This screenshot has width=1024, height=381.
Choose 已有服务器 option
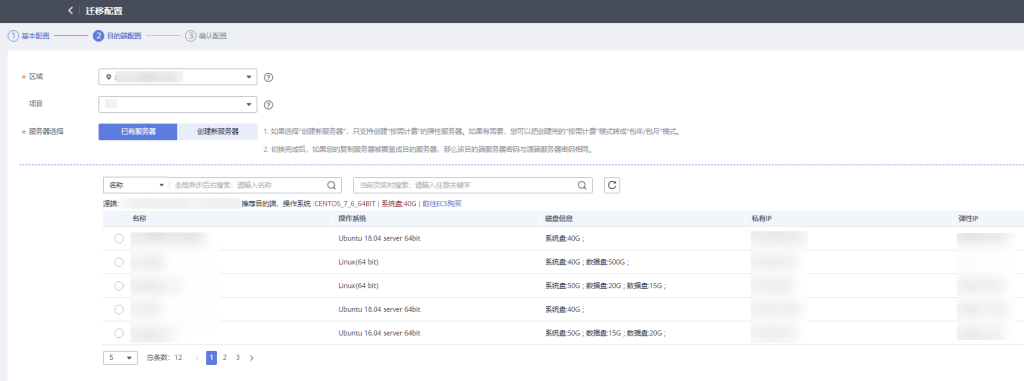click(x=138, y=131)
